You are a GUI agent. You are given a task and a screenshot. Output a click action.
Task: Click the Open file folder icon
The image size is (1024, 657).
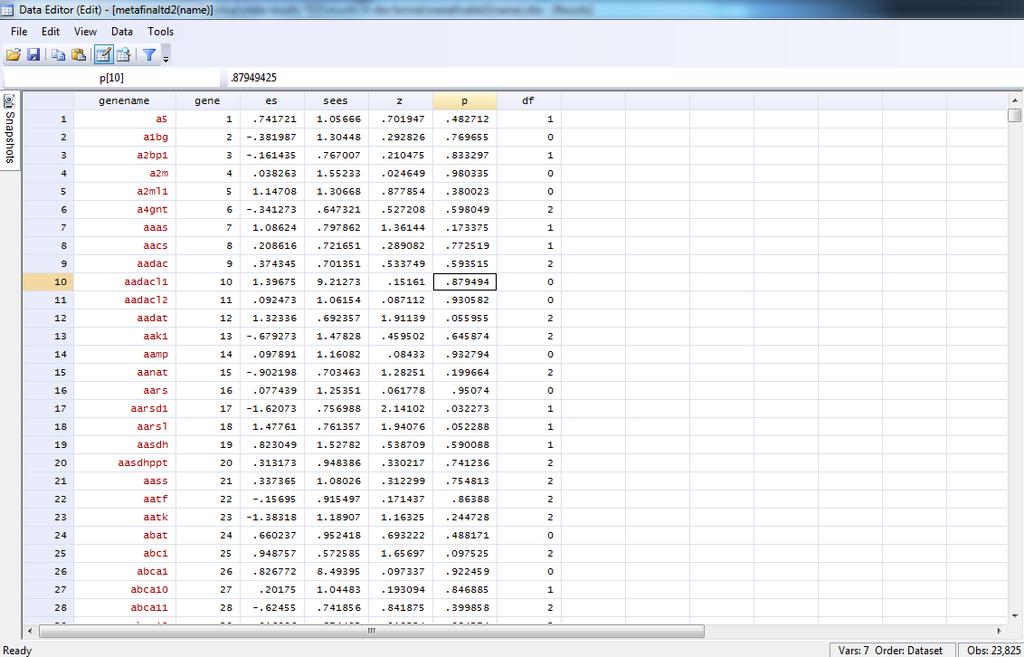tap(13, 55)
